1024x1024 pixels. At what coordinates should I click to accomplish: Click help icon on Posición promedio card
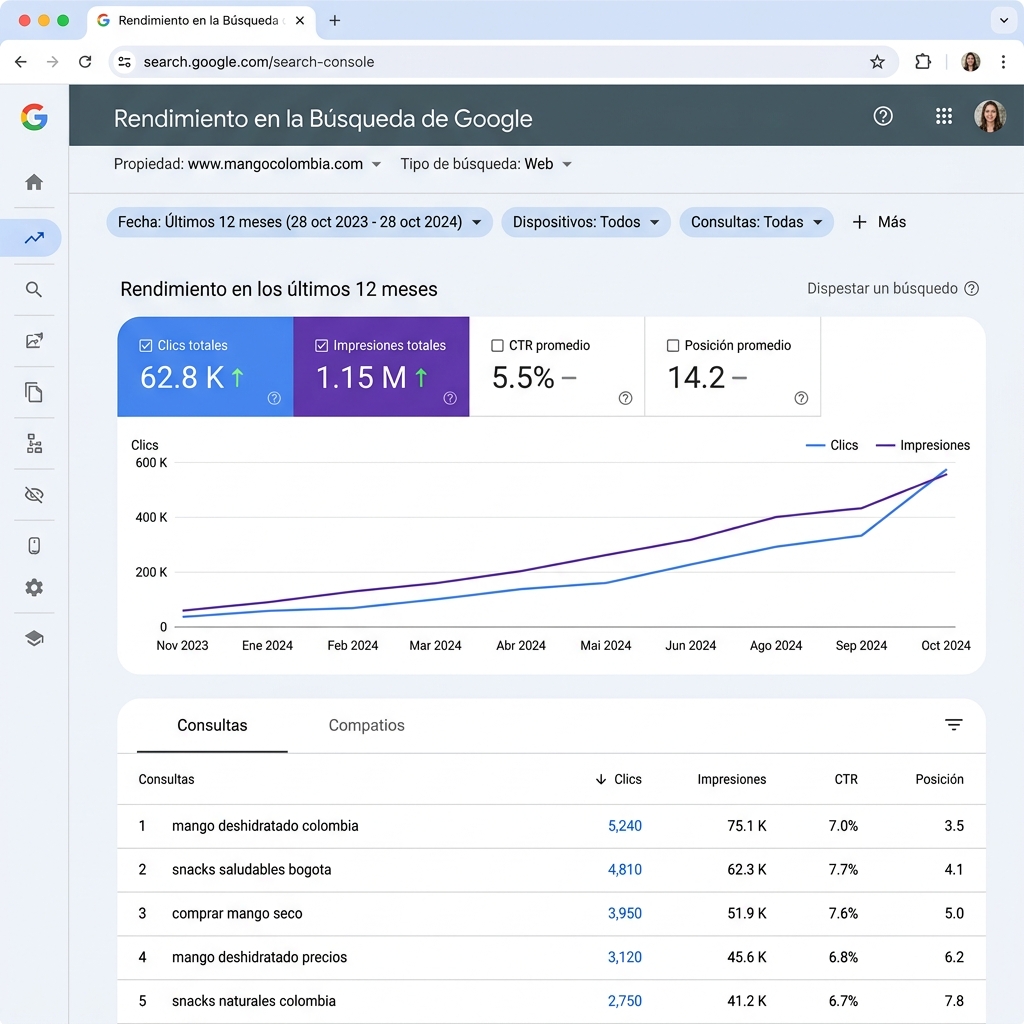click(x=801, y=398)
